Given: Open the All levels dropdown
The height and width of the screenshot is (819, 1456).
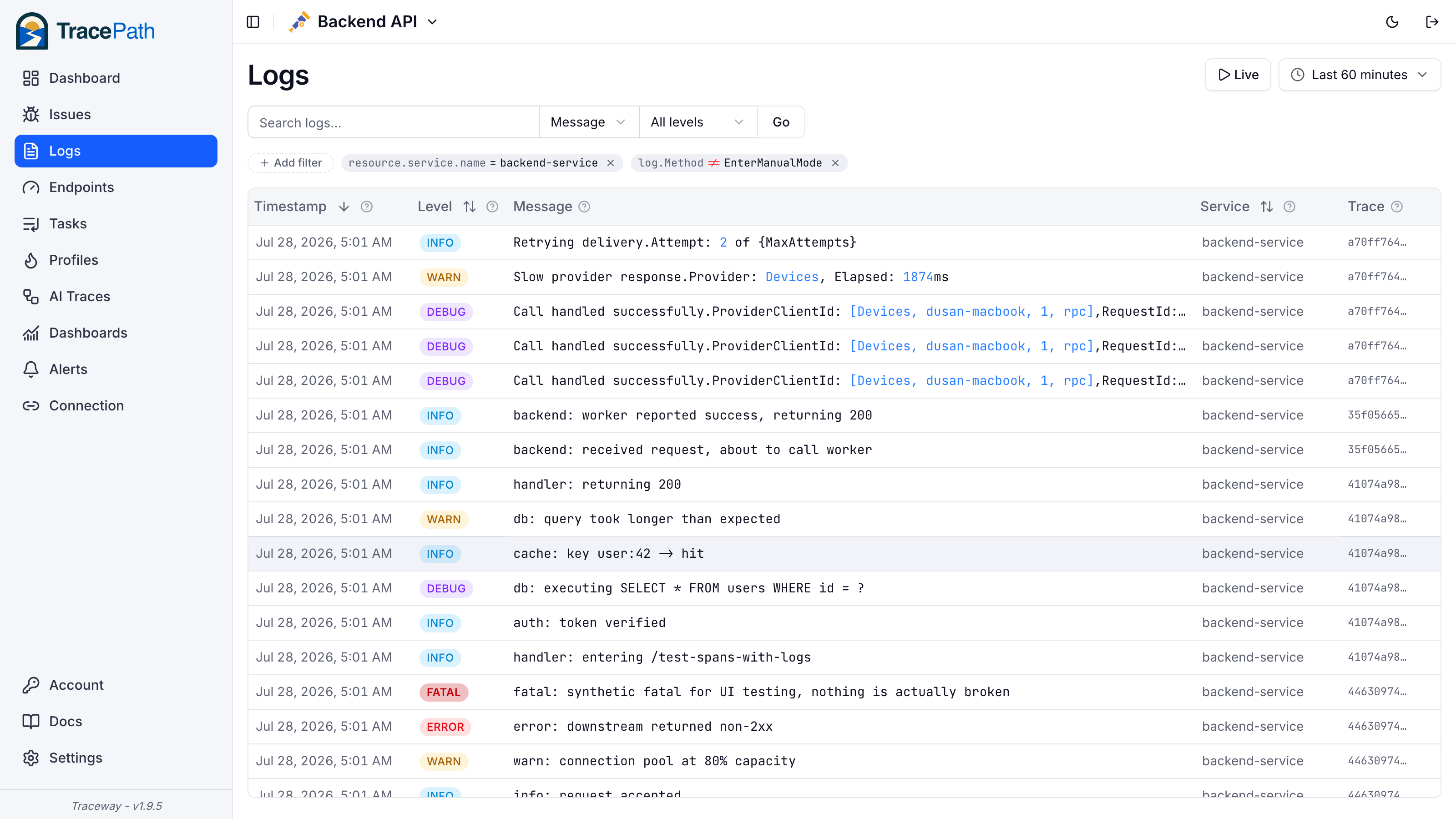Looking at the screenshot, I should (x=698, y=122).
